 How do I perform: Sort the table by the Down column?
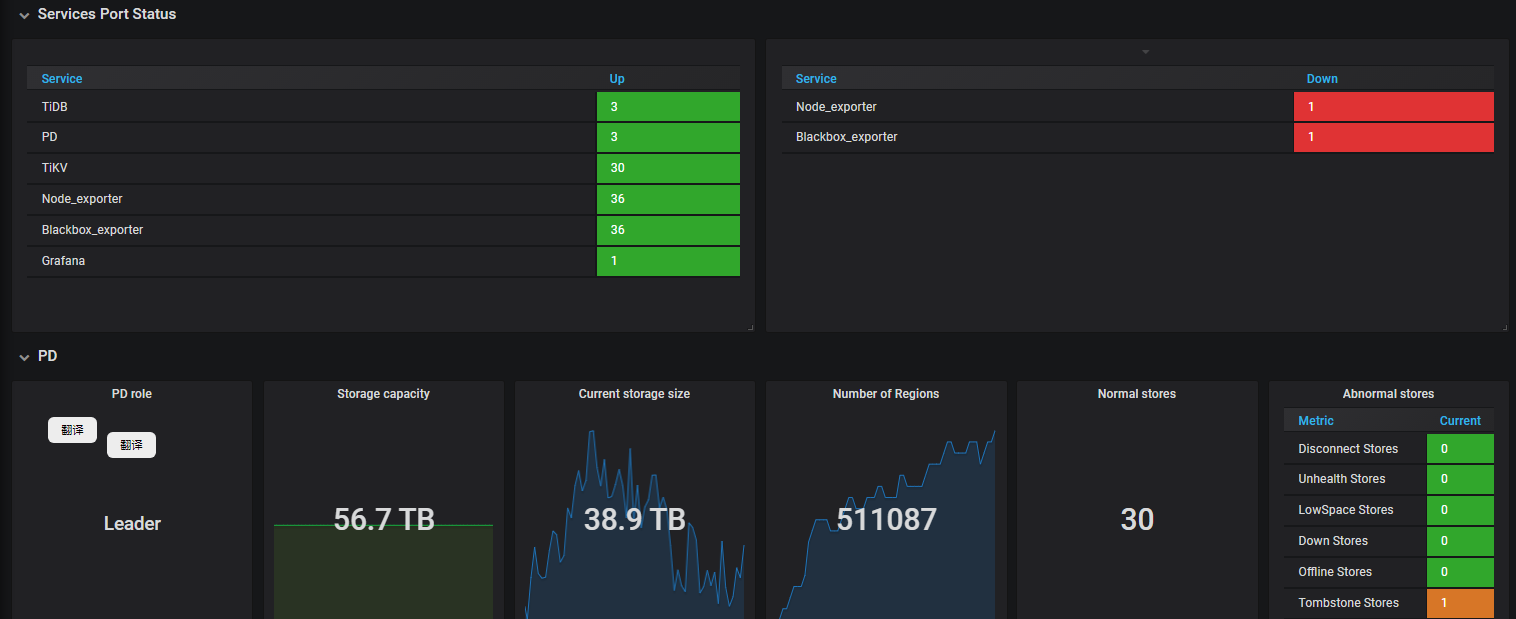coord(1321,79)
